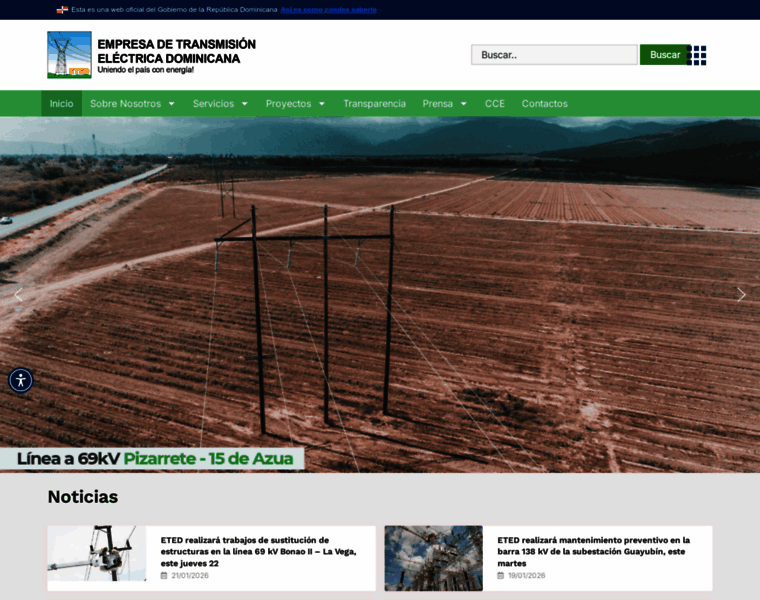Expand the Prensa menu arrow
760x600 pixels.
[464, 104]
